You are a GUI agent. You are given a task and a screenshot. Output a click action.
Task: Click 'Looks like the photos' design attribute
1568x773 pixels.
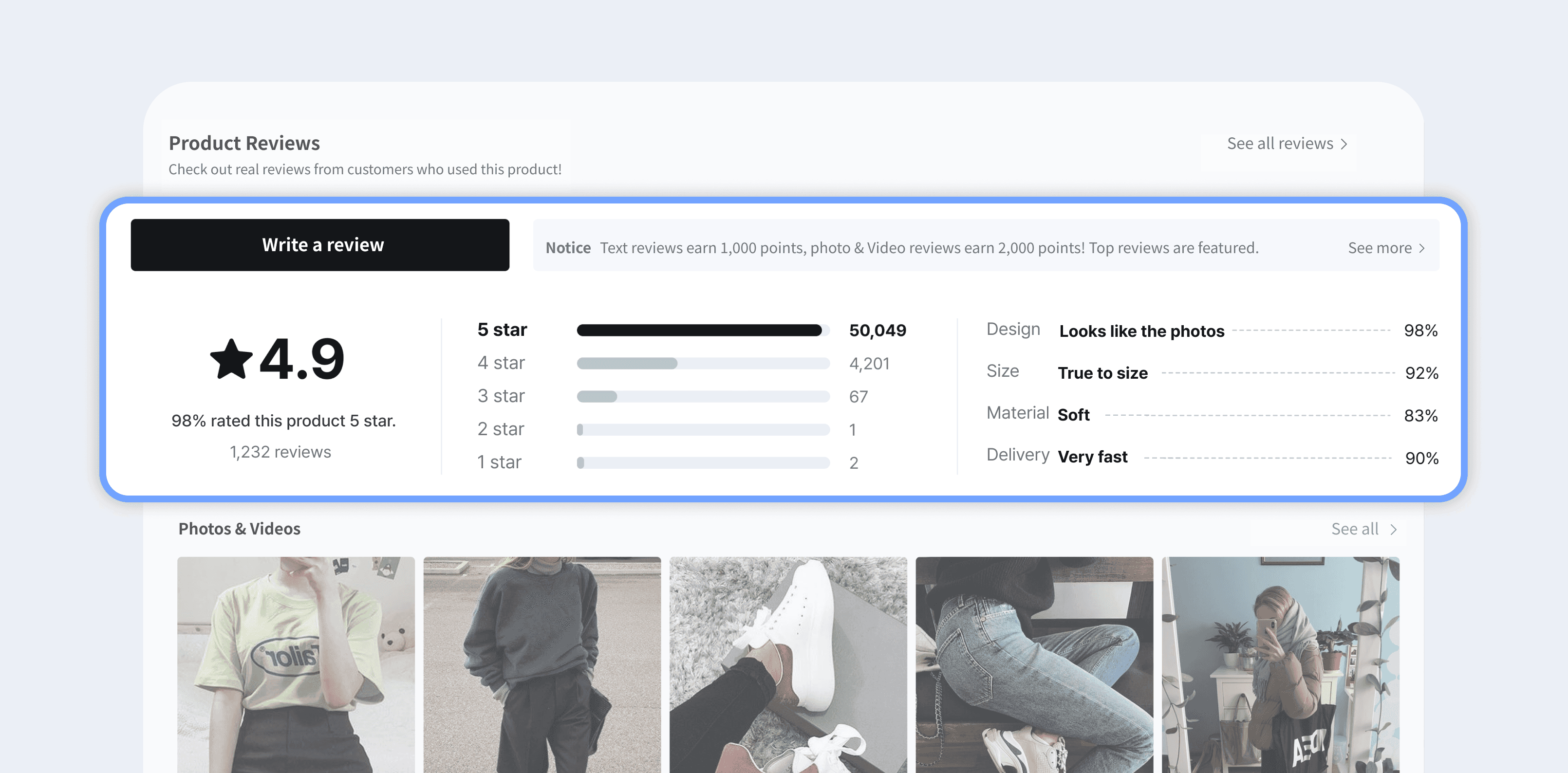[x=1142, y=331]
